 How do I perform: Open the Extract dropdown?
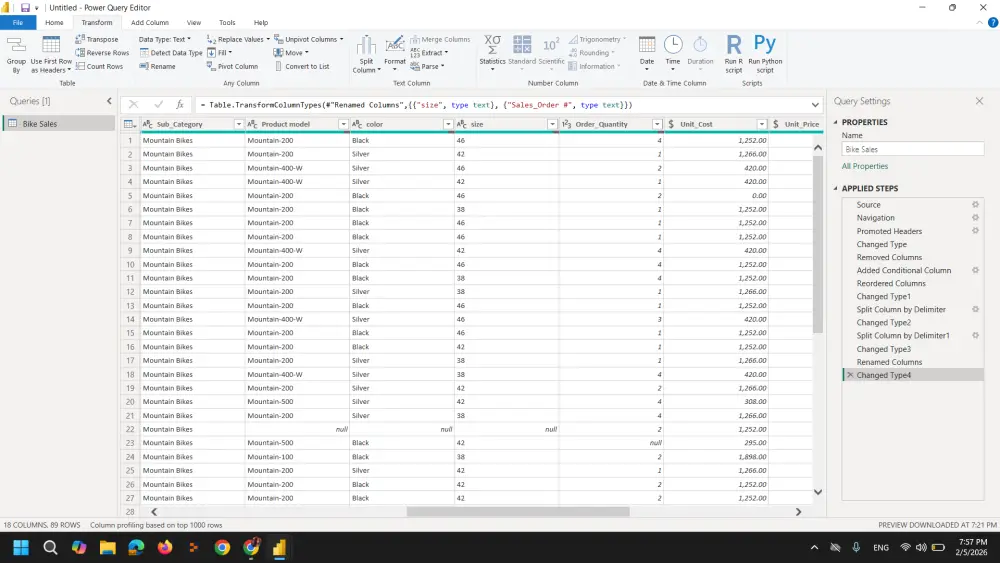(429, 53)
